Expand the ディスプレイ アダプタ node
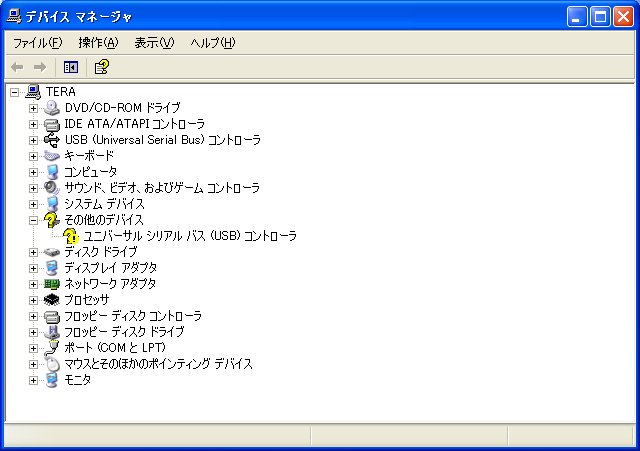The height and width of the screenshot is (451, 640). 33,269
